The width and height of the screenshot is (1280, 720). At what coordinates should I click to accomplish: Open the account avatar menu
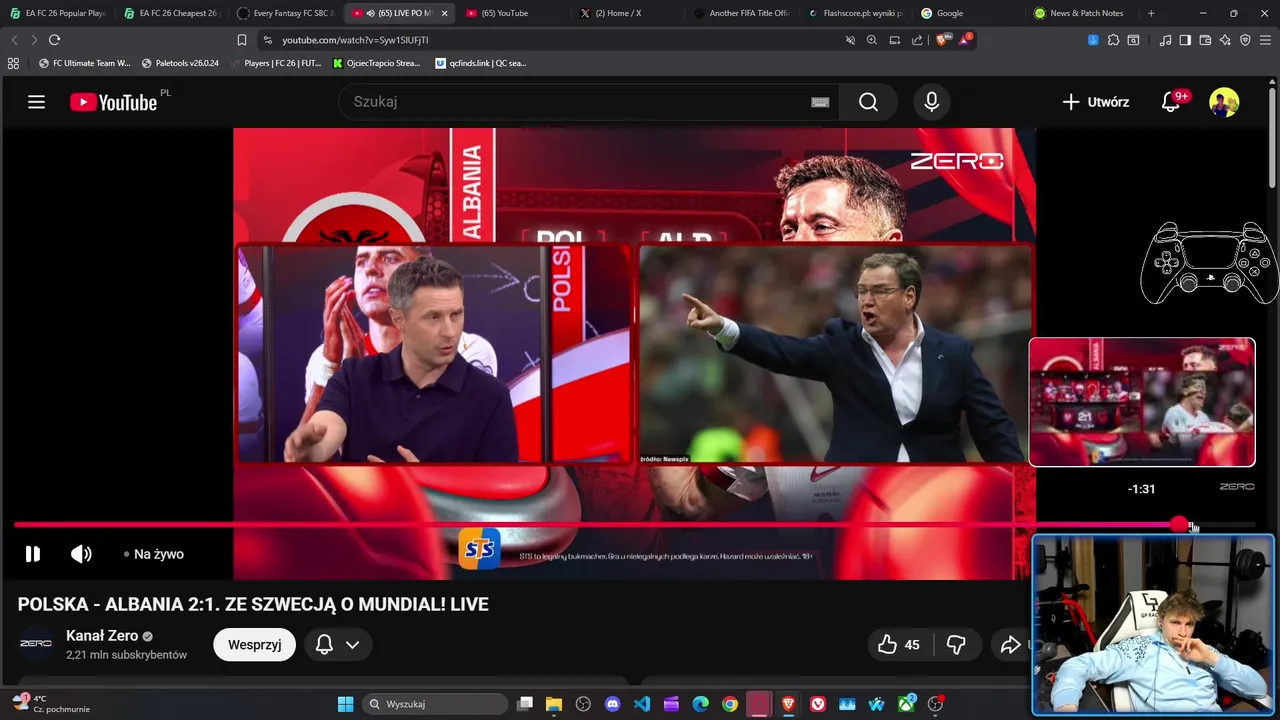[x=1224, y=102]
